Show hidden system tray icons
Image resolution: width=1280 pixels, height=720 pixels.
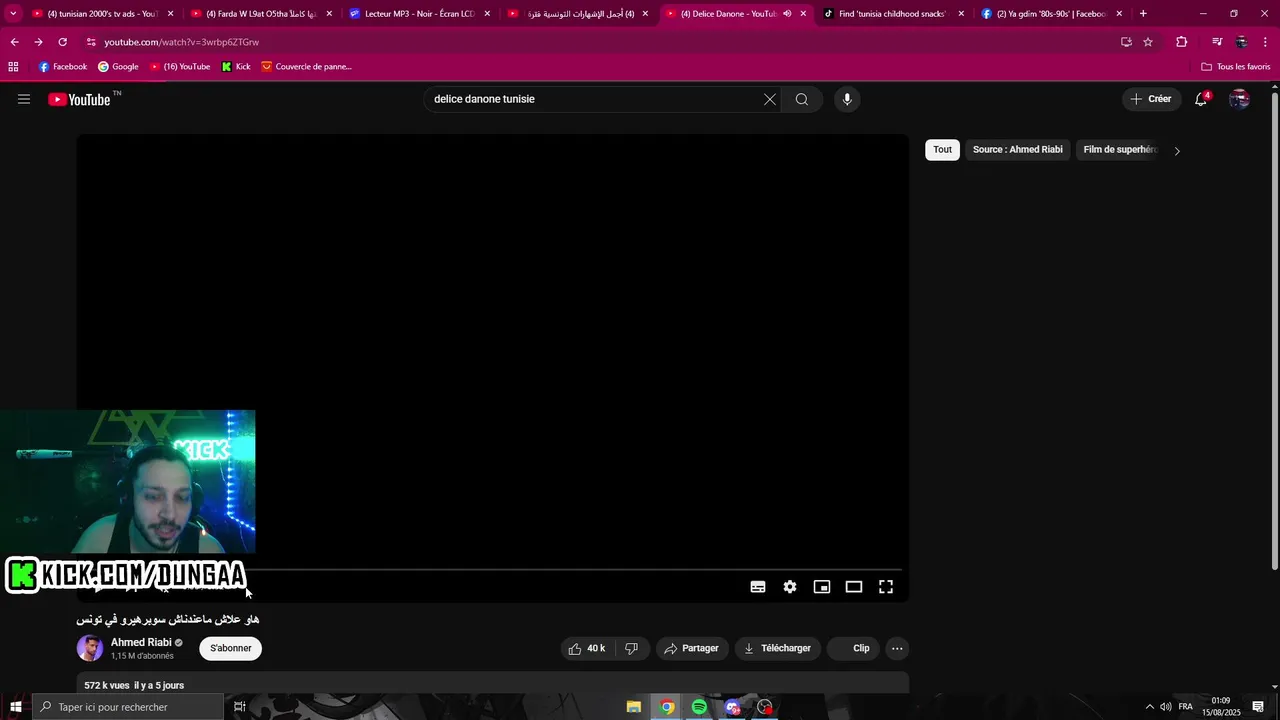pos(1149,707)
